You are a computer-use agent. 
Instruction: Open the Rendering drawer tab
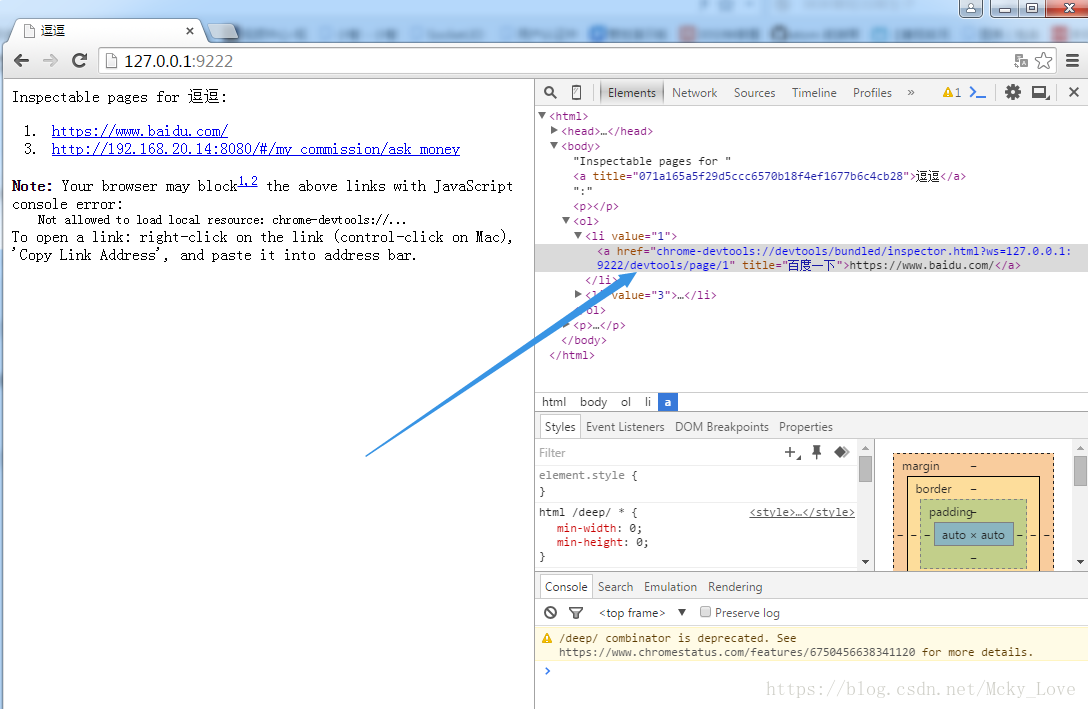pyautogui.click(x=735, y=587)
